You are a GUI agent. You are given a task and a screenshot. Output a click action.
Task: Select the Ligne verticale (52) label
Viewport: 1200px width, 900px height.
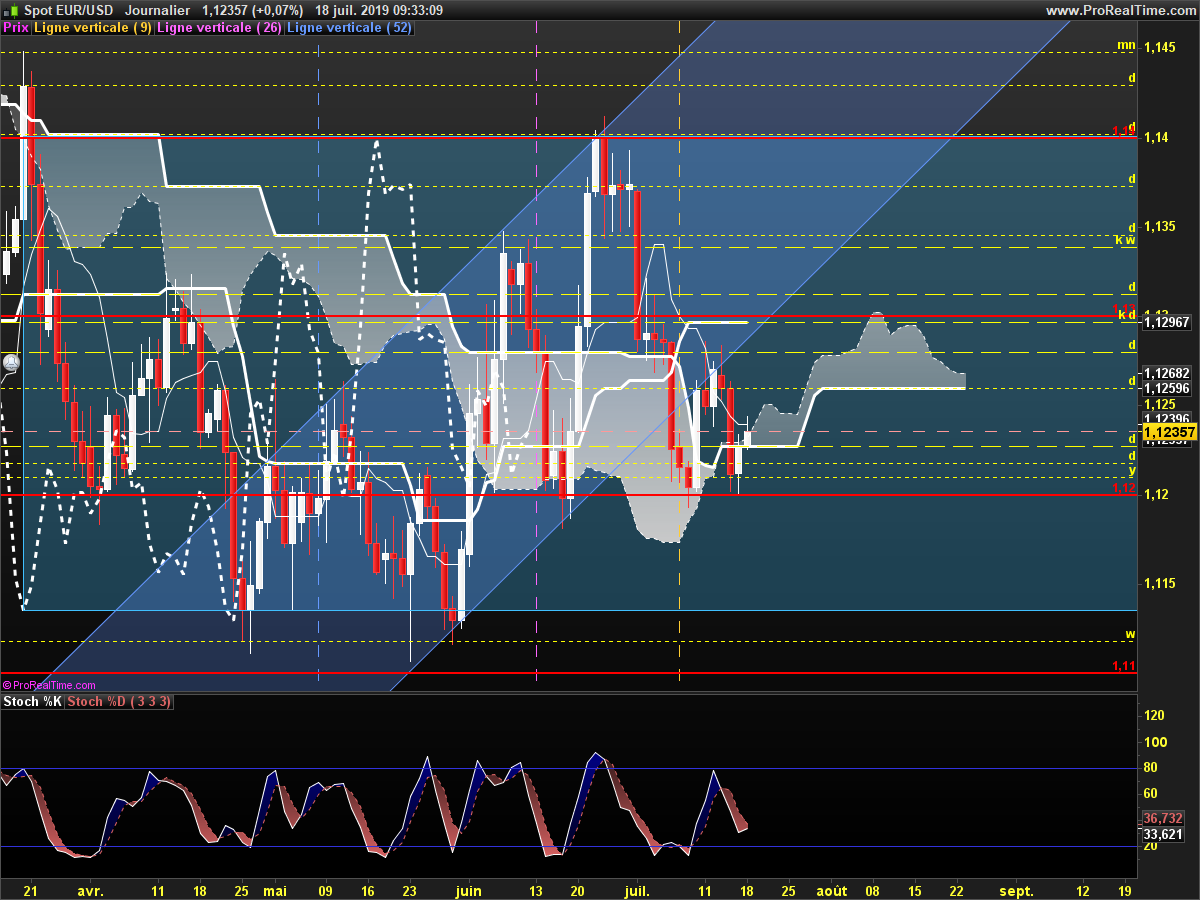(x=349, y=28)
